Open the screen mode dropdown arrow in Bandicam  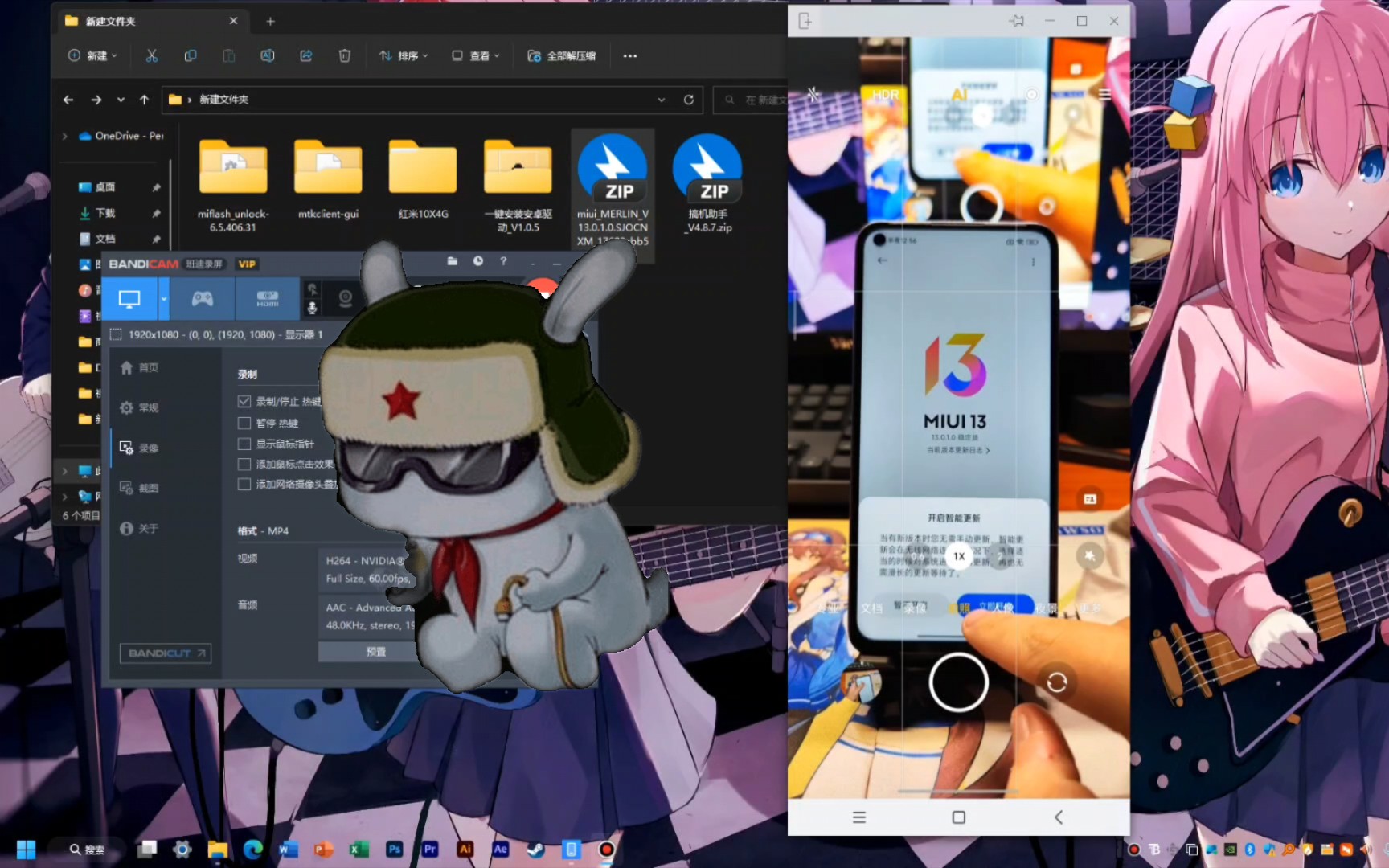coord(164,299)
